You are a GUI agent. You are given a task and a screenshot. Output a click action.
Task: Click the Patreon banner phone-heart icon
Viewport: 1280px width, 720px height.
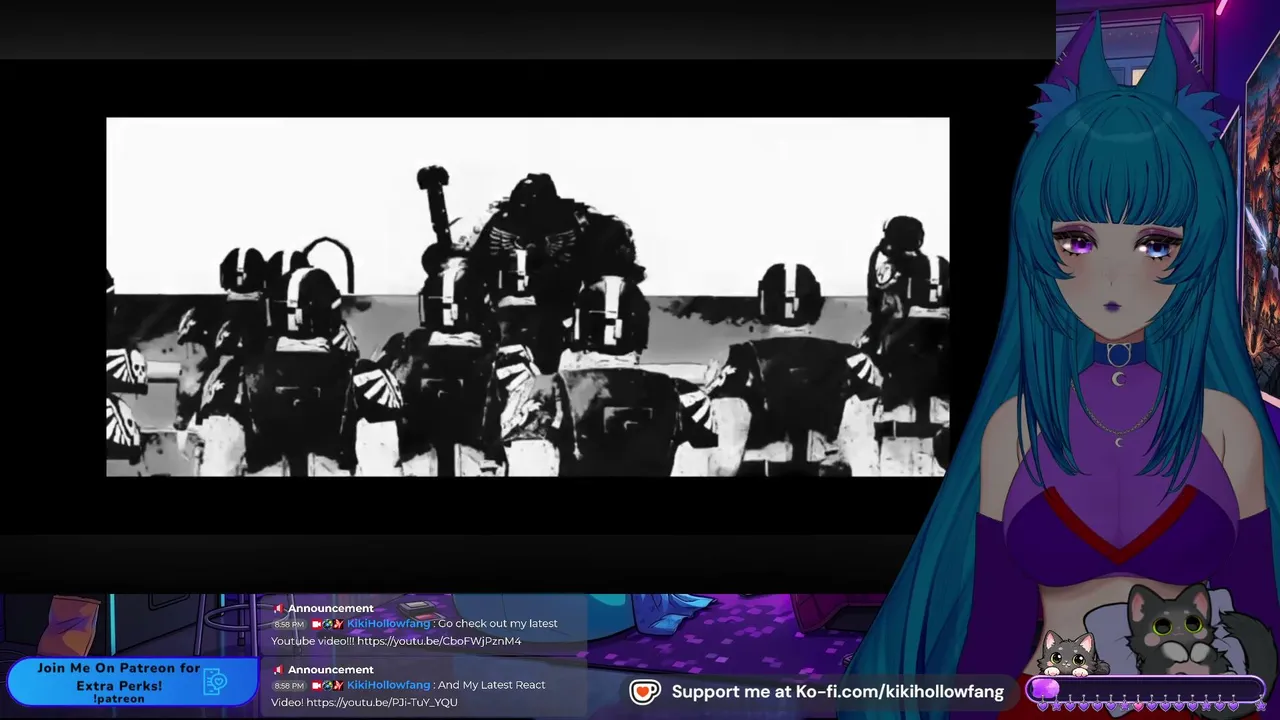[215, 681]
